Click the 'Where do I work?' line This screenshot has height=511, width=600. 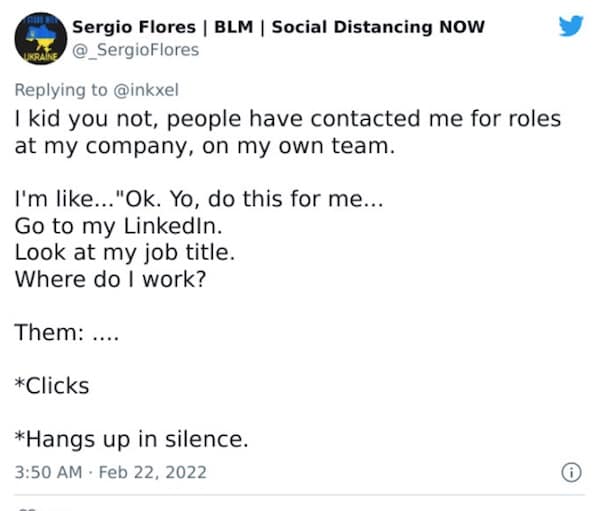(x=110, y=278)
